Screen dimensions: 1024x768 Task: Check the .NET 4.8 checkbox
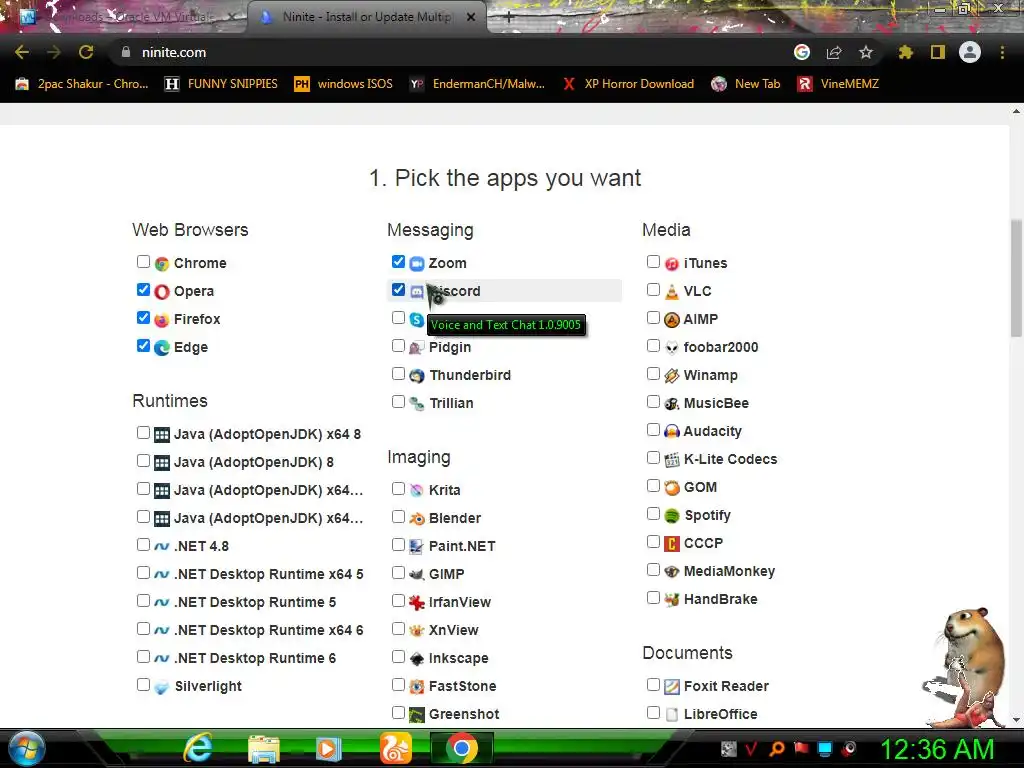pos(143,545)
